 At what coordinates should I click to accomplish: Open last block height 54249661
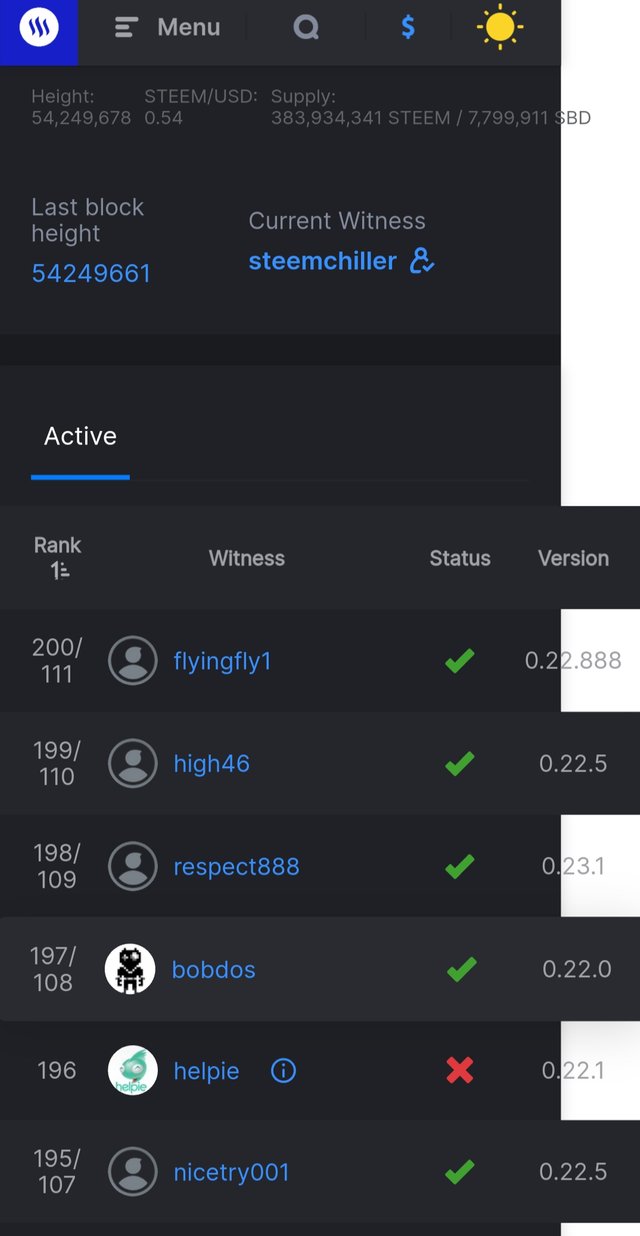pyautogui.click(x=91, y=273)
